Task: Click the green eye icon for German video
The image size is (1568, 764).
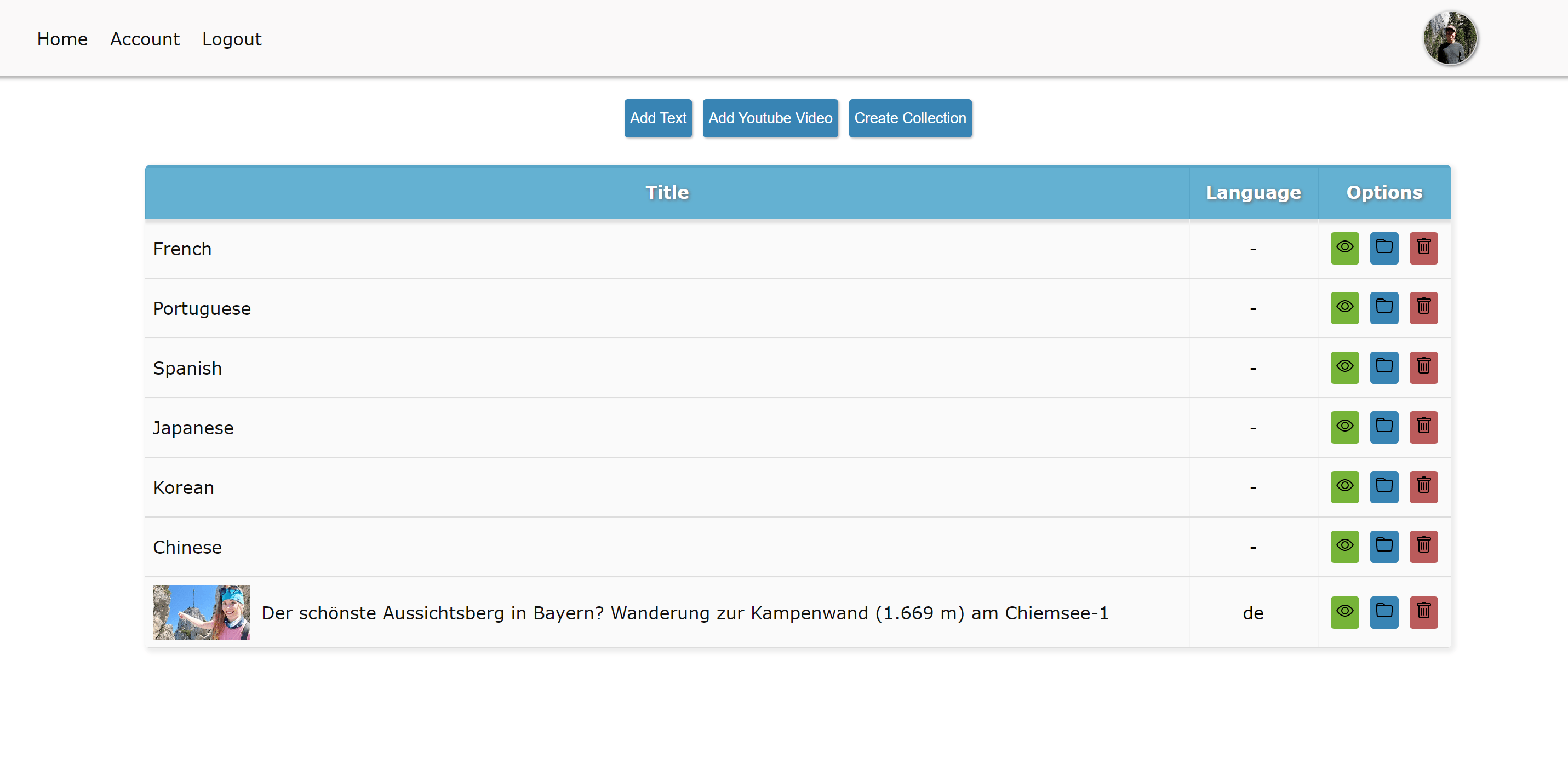Action: [1344, 612]
